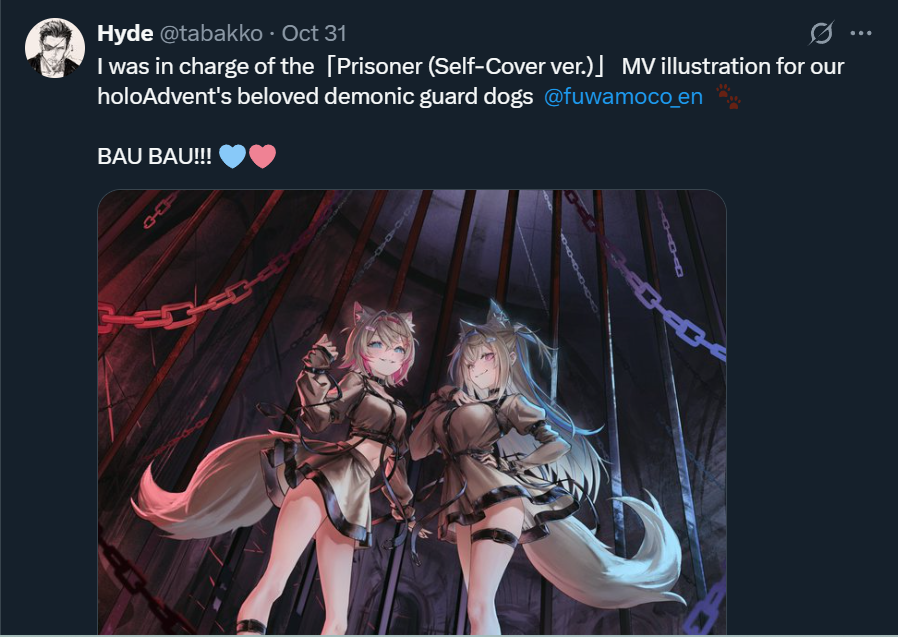Open the Grok explain-post icon
898x637 pixels.
pos(821,33)
